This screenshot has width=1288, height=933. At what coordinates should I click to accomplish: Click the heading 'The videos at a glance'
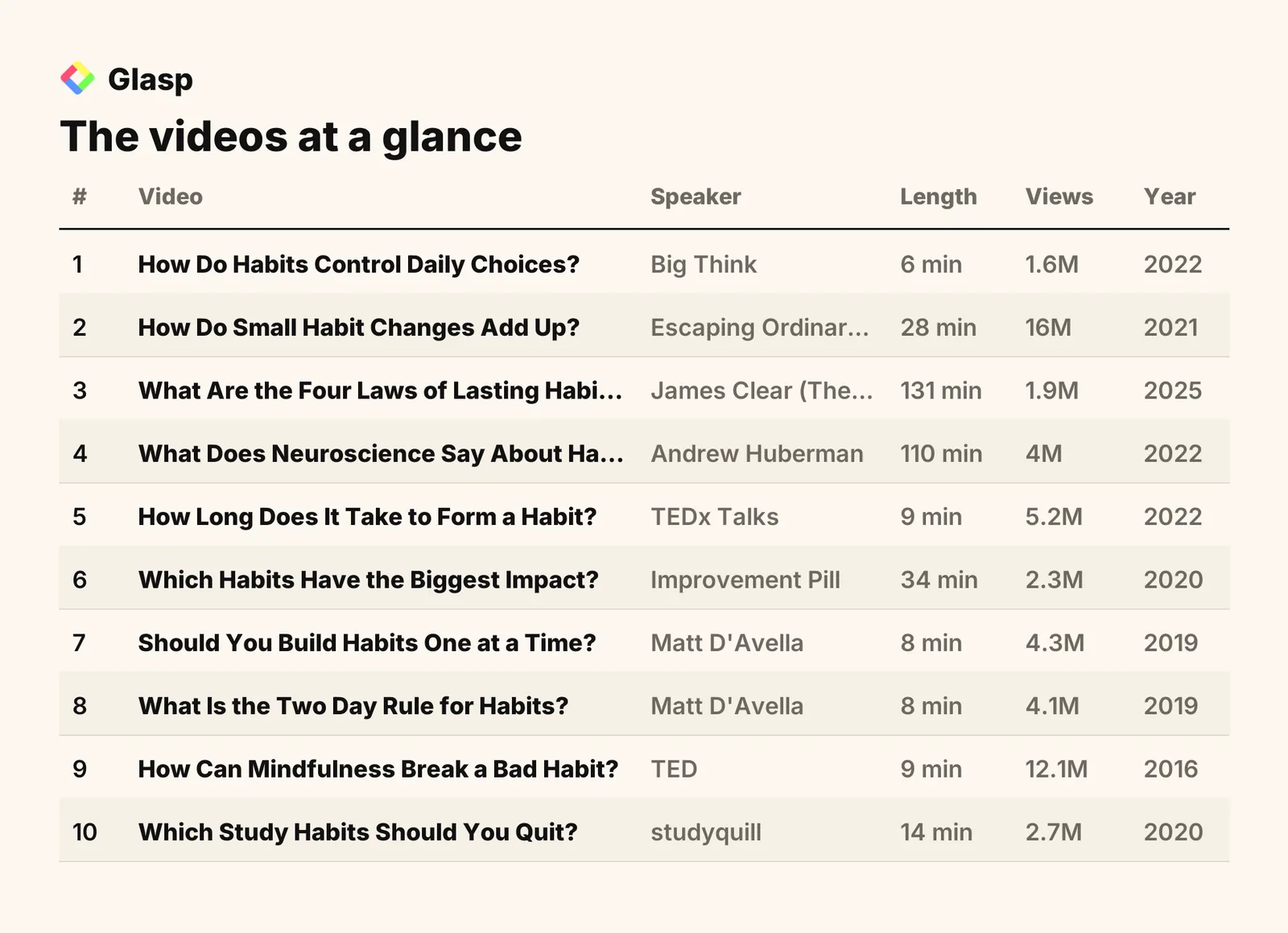click(x=291, y=136)
